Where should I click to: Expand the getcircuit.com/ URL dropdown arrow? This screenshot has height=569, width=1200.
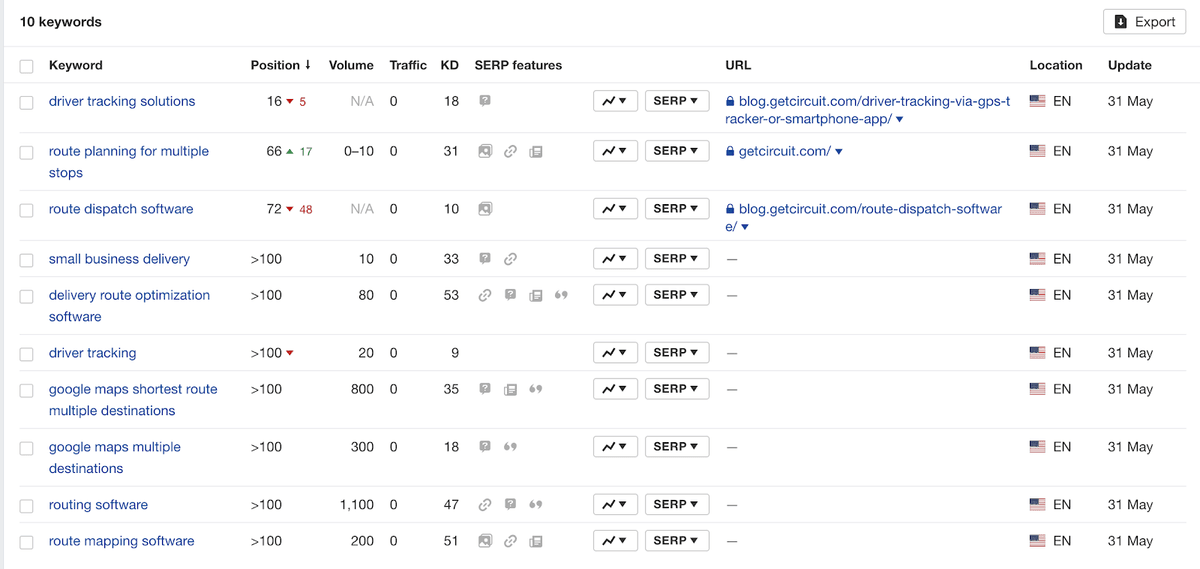[x=838, y=152]
